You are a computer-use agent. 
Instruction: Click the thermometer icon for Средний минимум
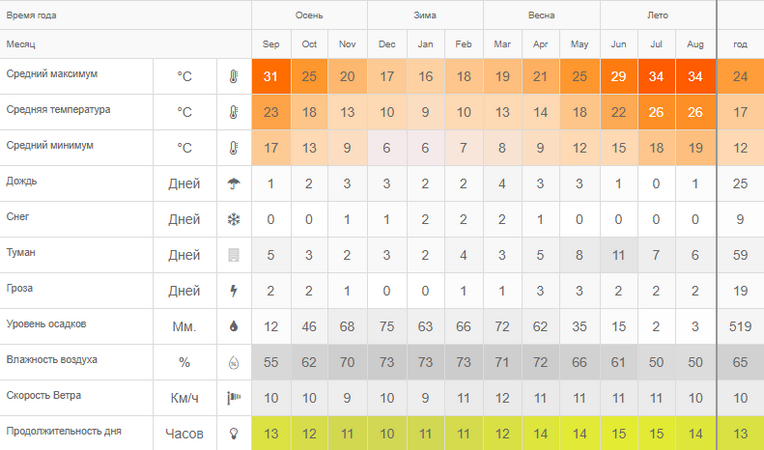[x=234, y=148]
